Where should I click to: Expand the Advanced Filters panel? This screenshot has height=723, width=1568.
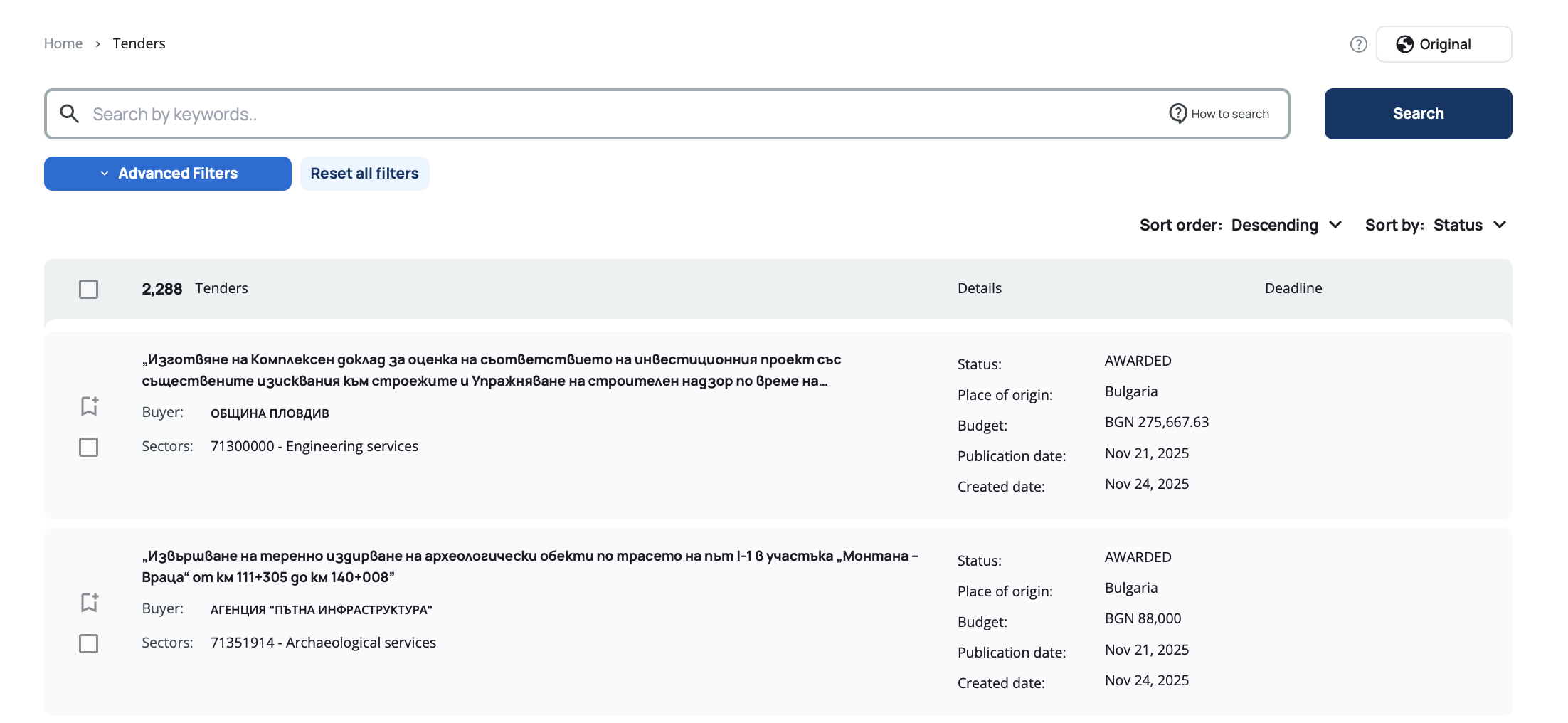coord(168,174)
